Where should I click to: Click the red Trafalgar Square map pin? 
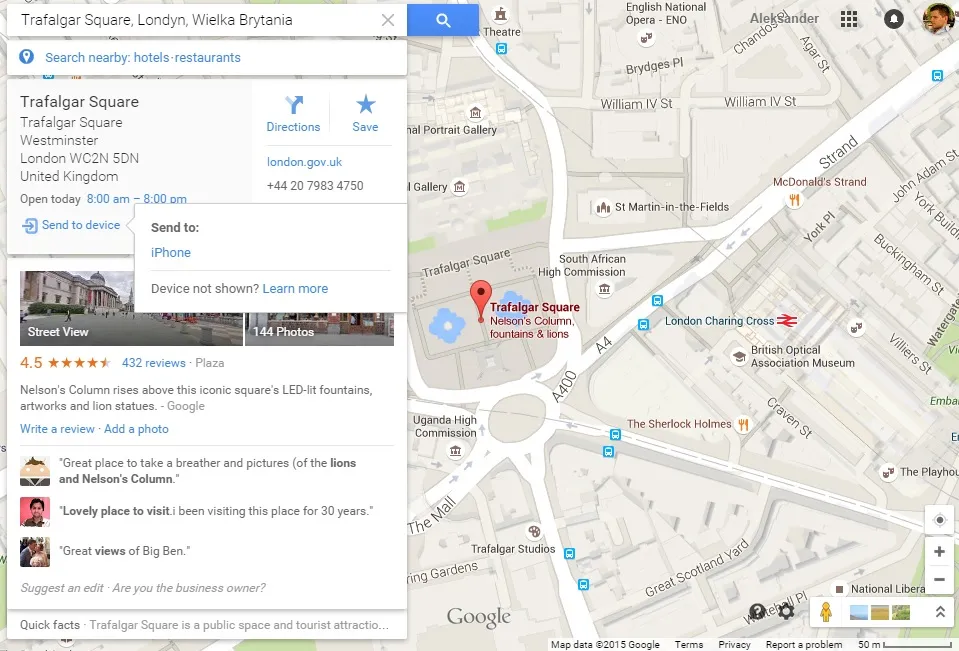tap(481, 300)
